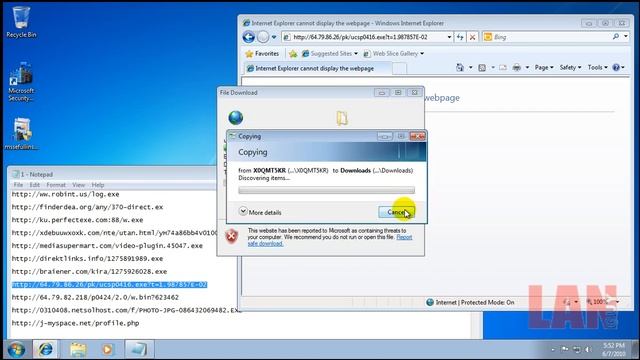The width and height of the screenshot is (640, 360).
Task: Open a new blank IE tab
Action: coord(399,69)
